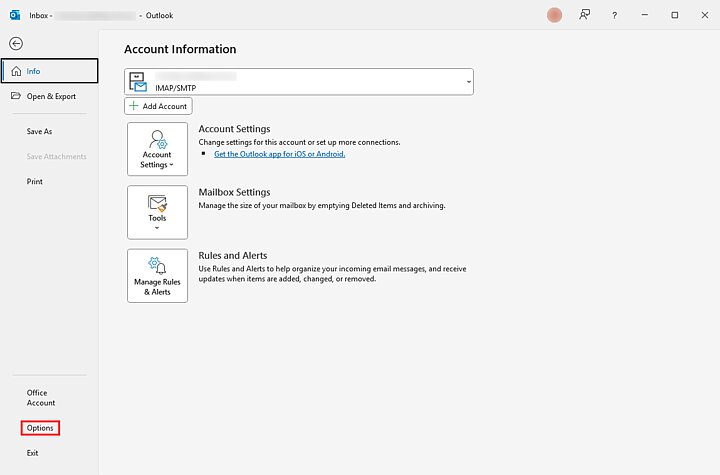Click the Account Settings heading text
Screen dimensions: 720x475
point(234,129)
